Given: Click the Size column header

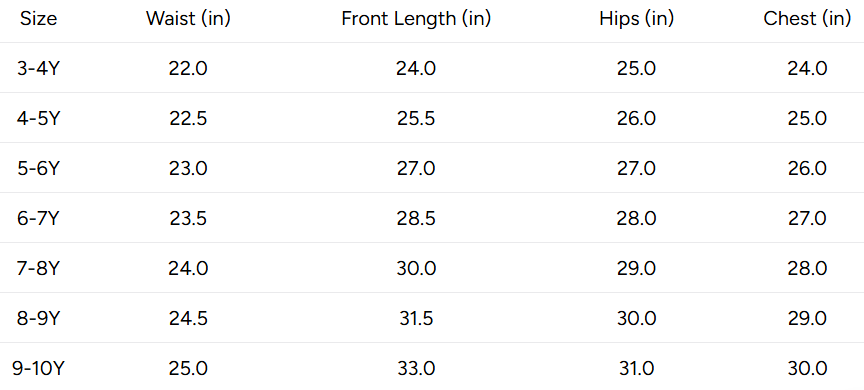Looking at the screenshot, I should pyautogui.click(x=39, y=19).
